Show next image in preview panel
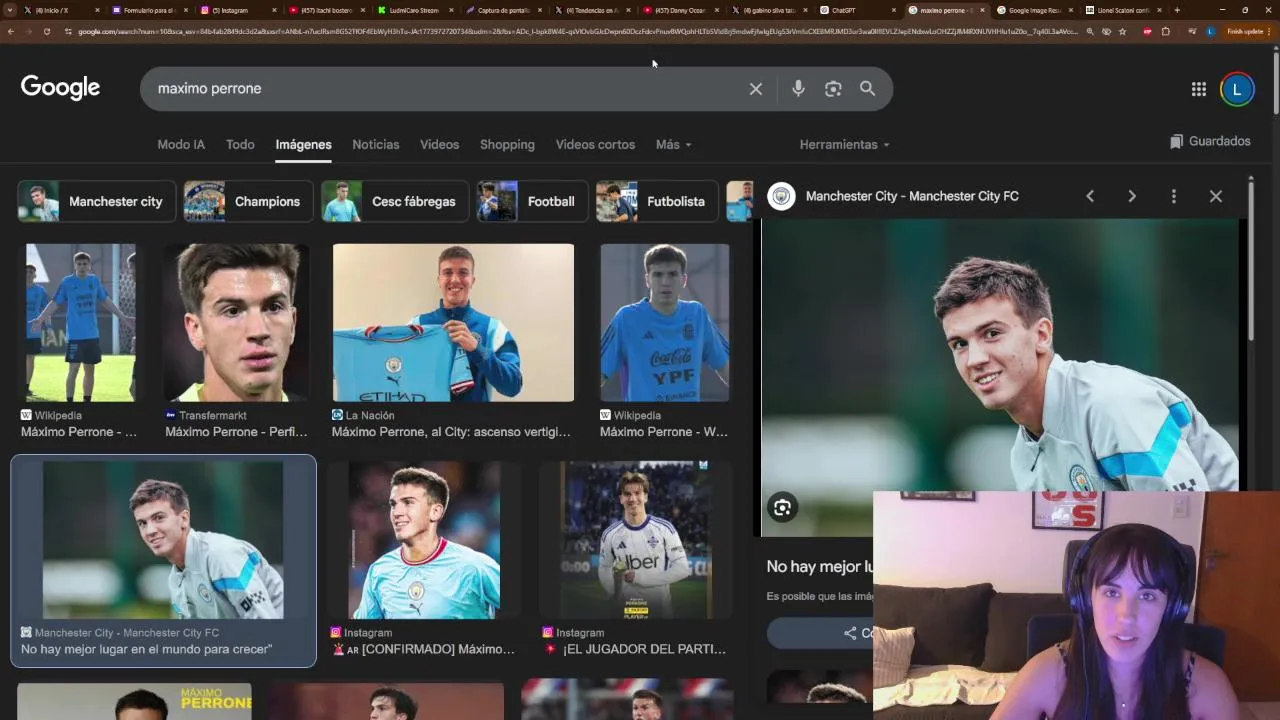Screen dimensions: 1280x720 click(1132, 196)
